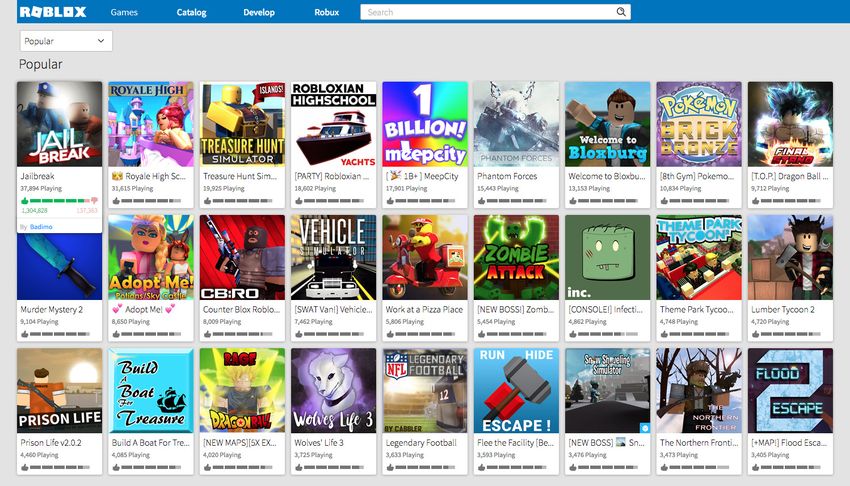Image resolution: width=850 pixels, height=486 pixels.
Task: Open the Zombie Attack thumbnail
Action: pos(516,257)
